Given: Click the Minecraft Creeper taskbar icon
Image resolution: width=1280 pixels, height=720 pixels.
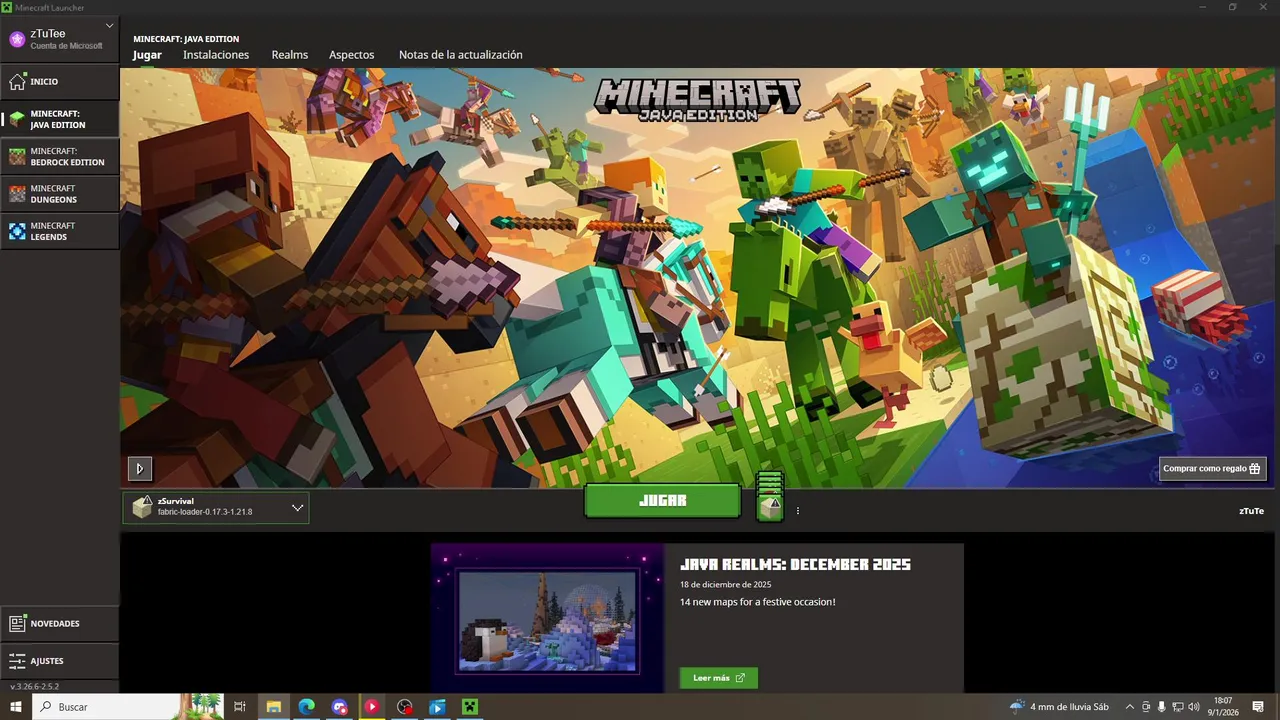Looking at the screenshot, I should tap(470, 707).
